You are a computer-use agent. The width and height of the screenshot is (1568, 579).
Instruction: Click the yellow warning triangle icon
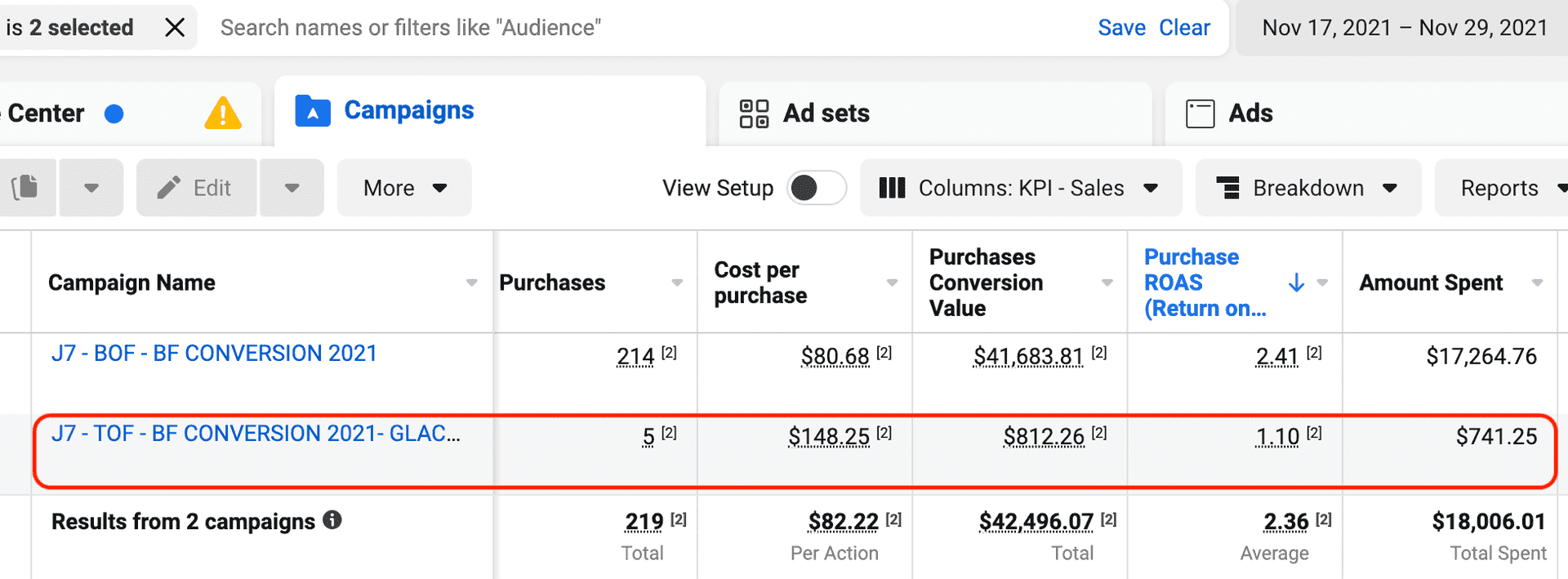(x=222, y=114)
